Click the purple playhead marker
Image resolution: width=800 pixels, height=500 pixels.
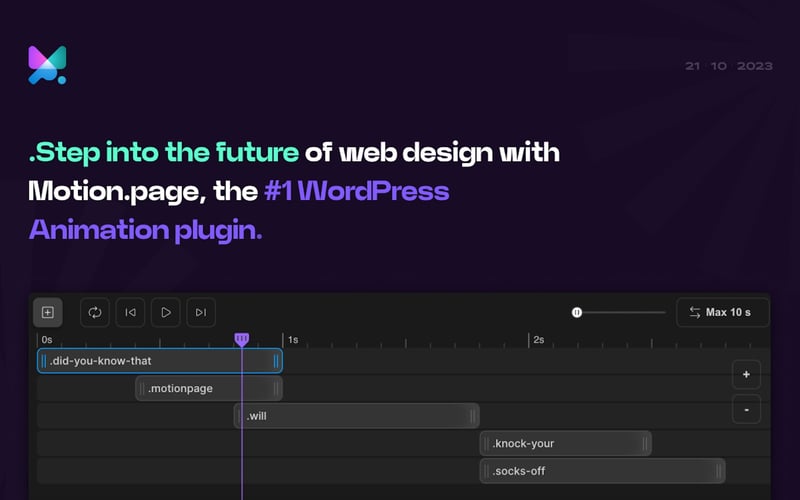click(242, 339)
